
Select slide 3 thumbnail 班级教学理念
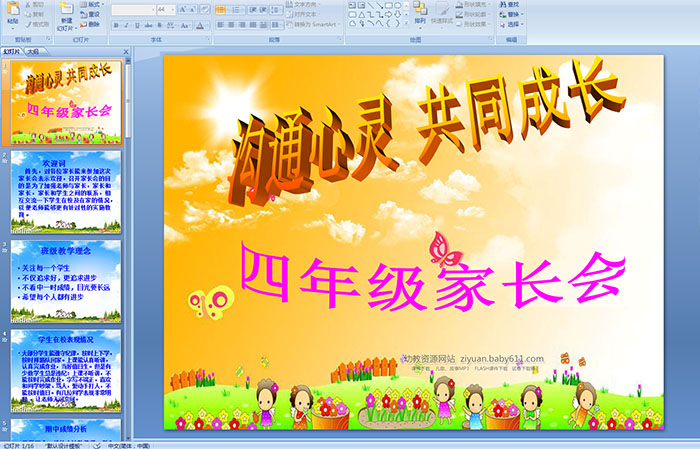[66, 281]
